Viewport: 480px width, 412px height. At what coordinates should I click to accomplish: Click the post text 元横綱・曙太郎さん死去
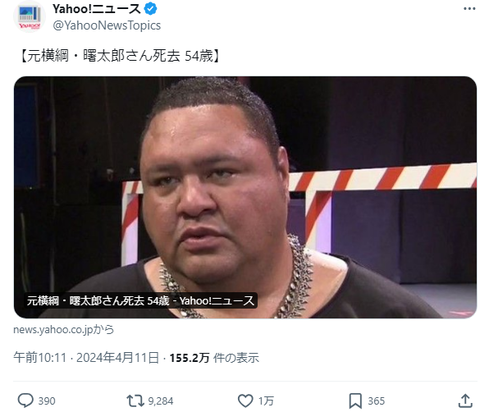point(104,56)
